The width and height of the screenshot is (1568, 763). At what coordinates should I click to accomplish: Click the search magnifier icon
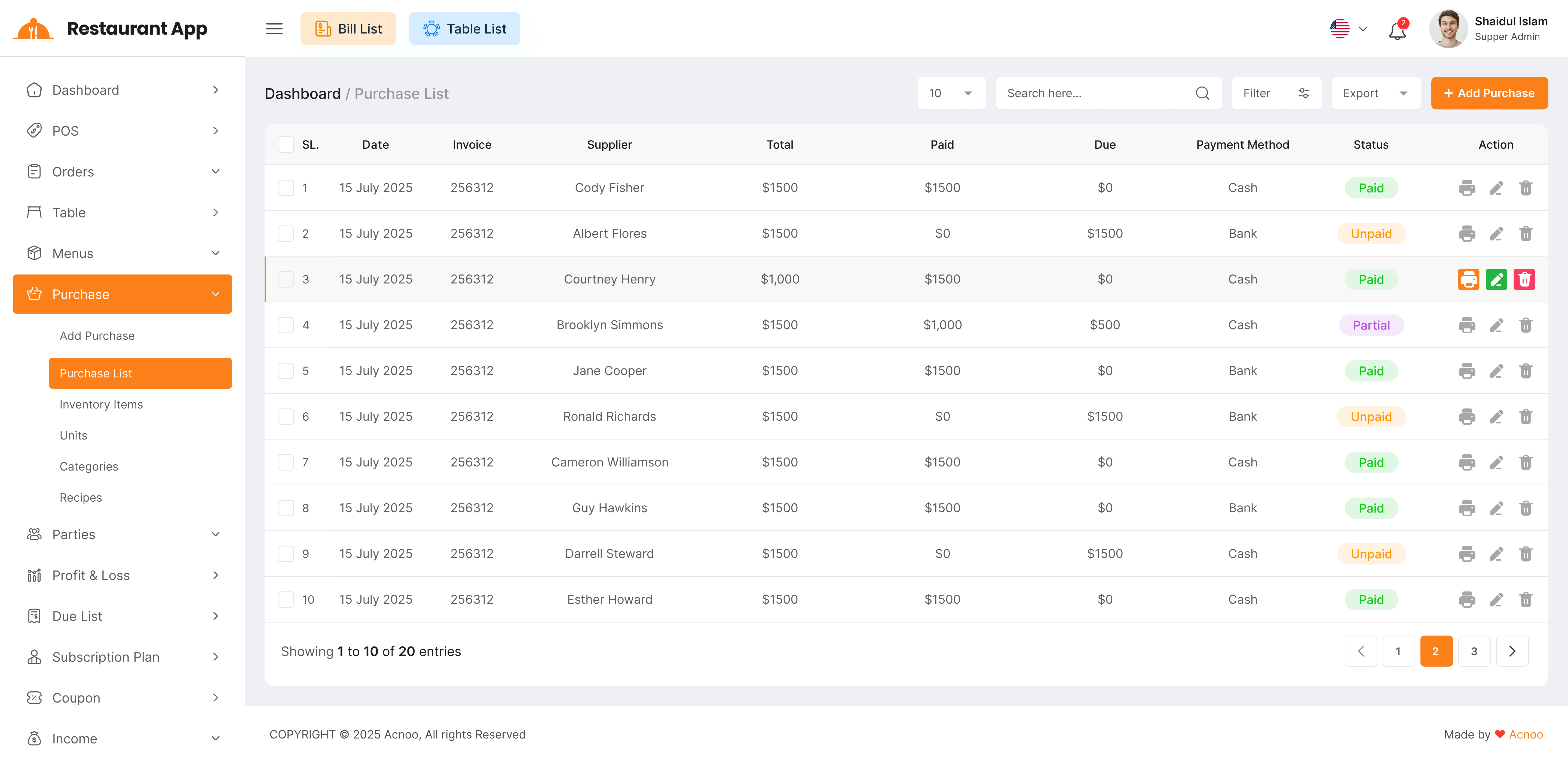(x=1202, y=93)
